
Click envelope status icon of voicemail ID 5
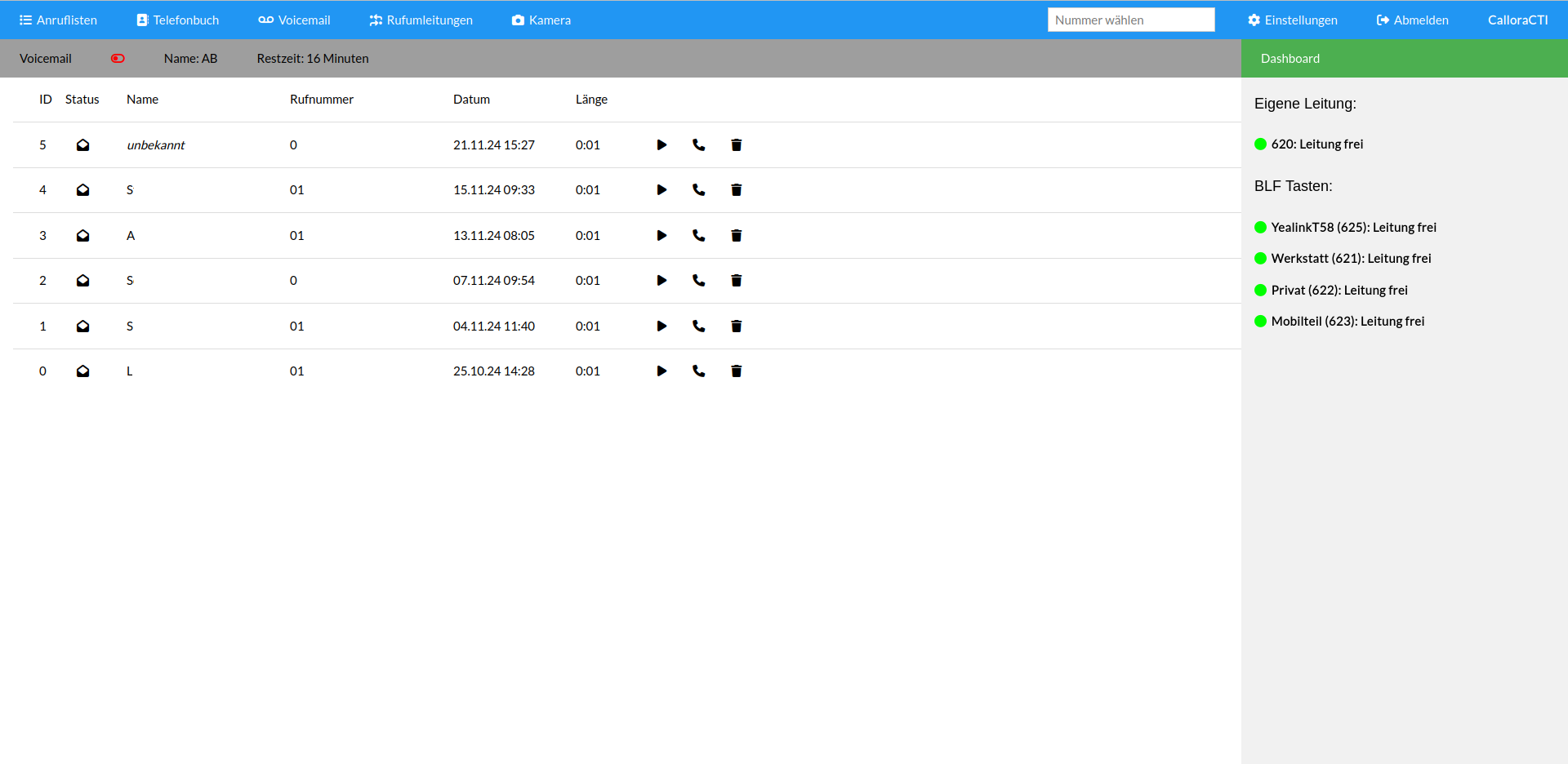tap(83, 145)
